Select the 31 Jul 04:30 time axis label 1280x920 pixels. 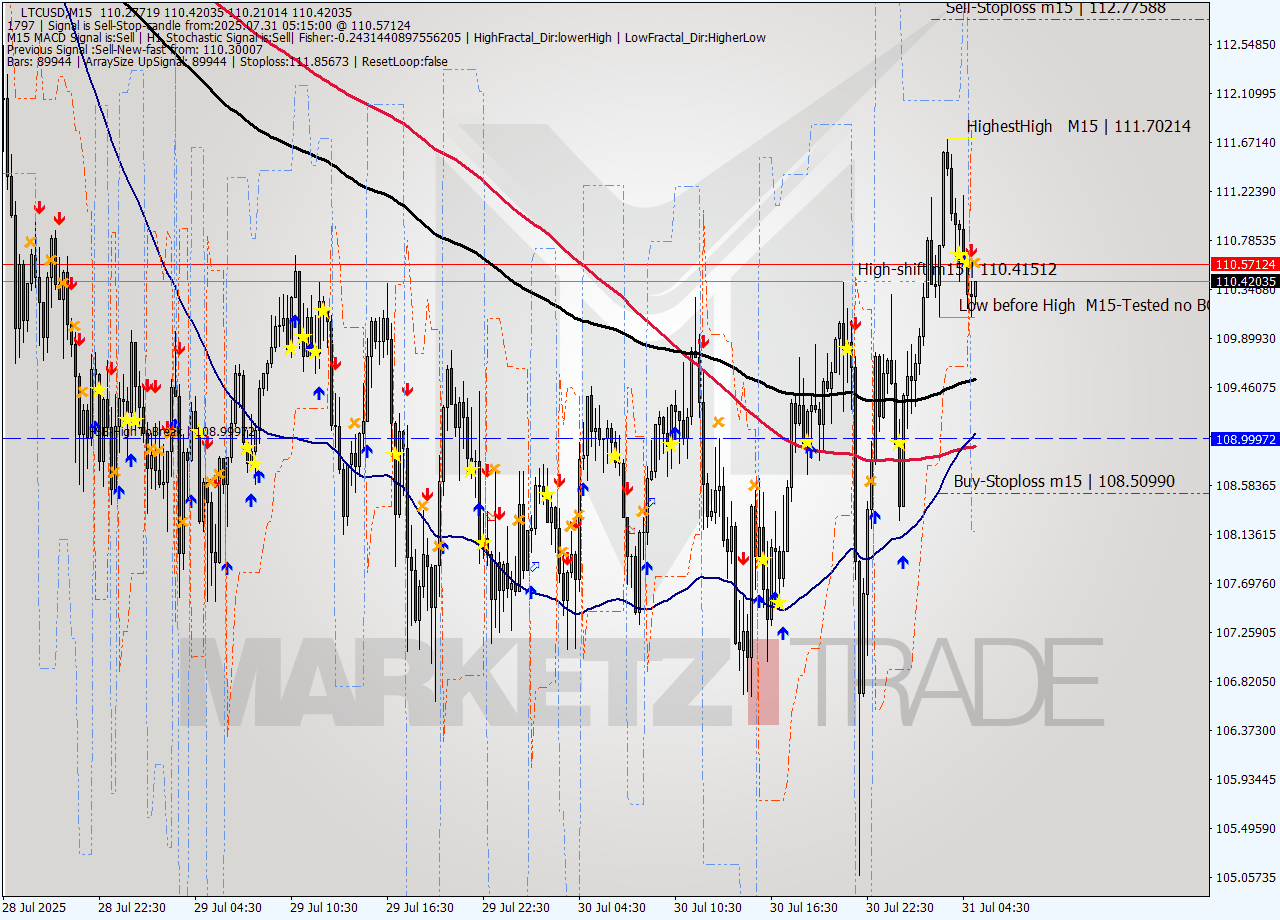pos(993,908)
